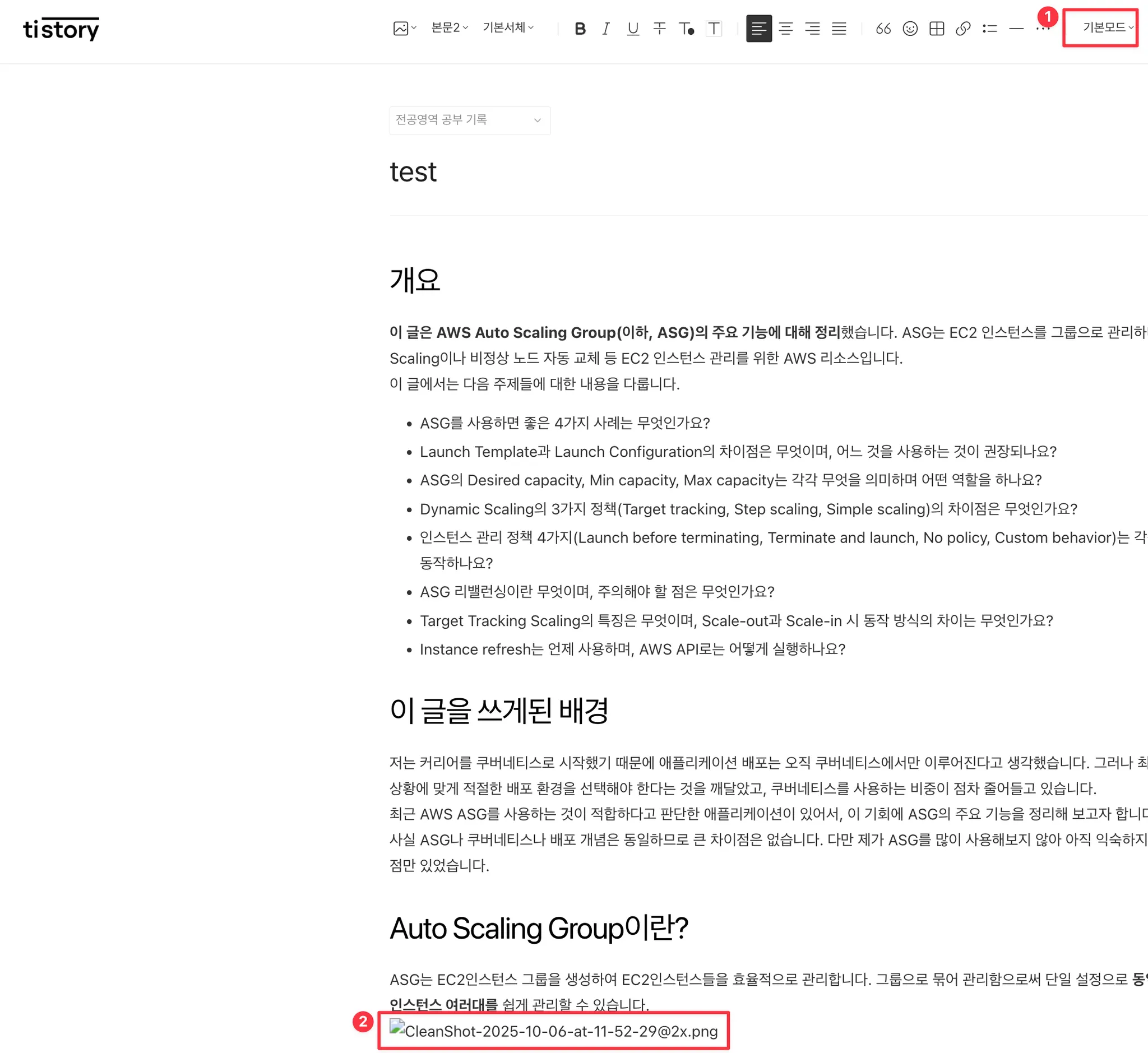Open the text background color tool
Screen dimensions: 1148x1053
coord(713,29)
